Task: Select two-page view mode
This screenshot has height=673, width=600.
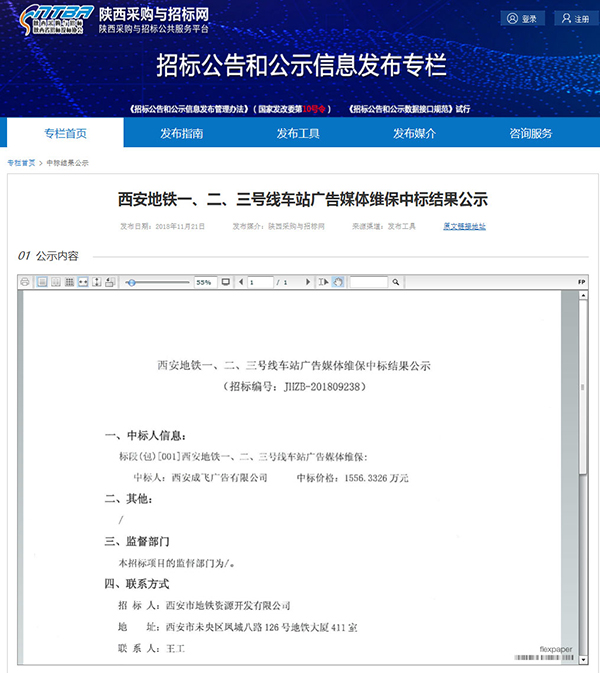Action: [55, 282]
